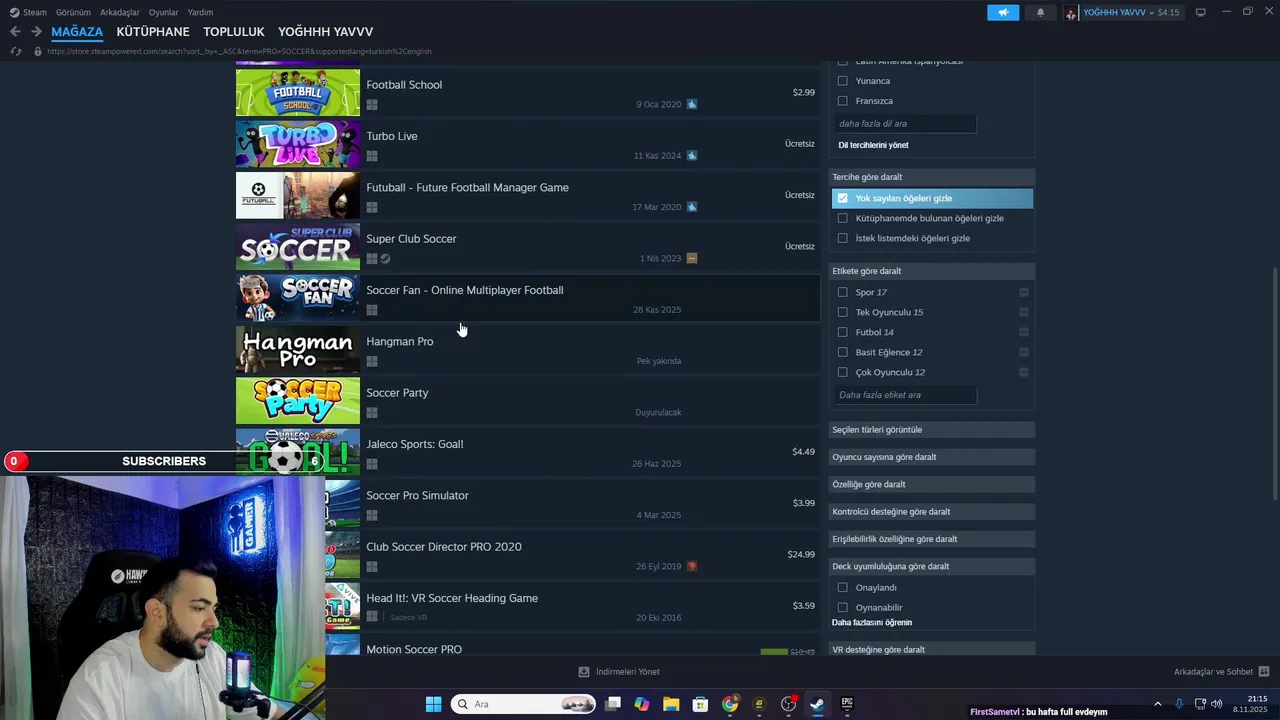Open the Görünüm menu

[x=73, y=12]
